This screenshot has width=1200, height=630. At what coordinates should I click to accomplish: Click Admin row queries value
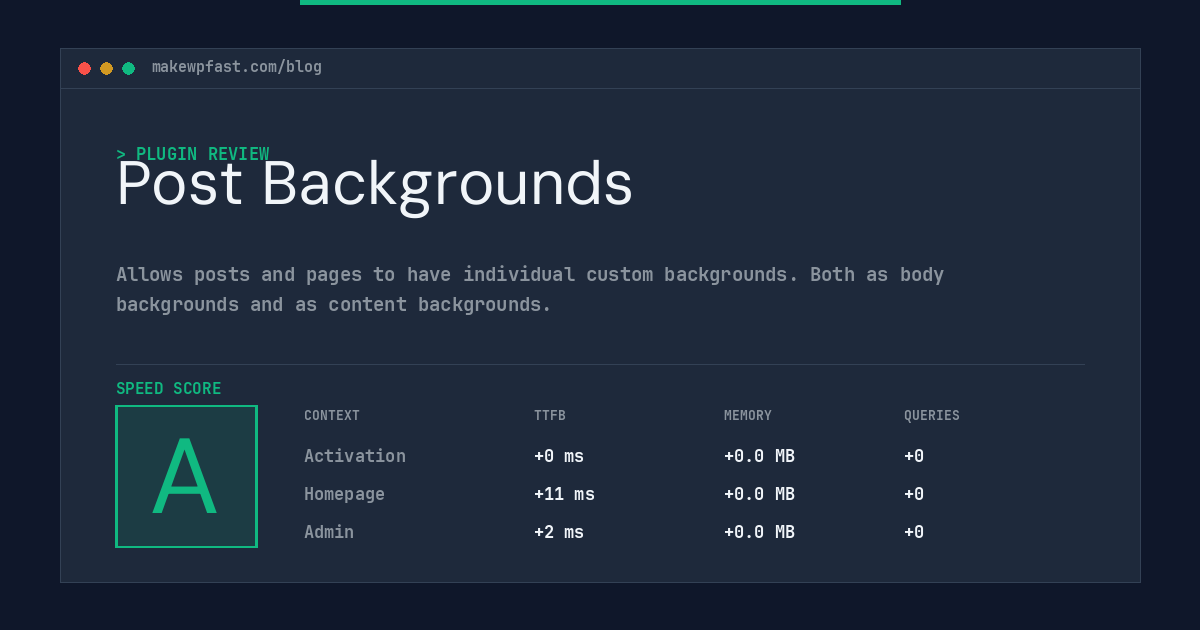point(914,532)
